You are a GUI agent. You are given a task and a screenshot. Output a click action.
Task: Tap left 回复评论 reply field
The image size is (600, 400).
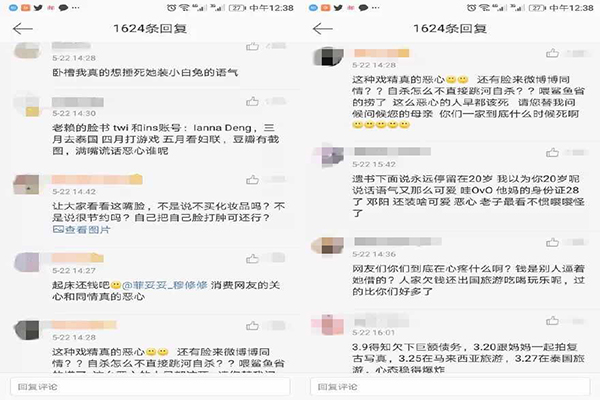pos(150,387)
